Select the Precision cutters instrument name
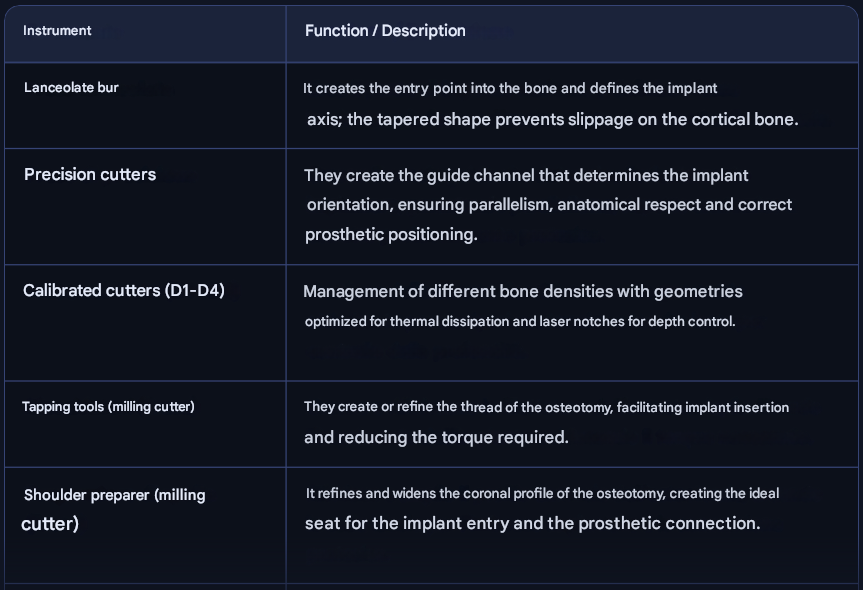Screen dimensions: 863x590 tap(90, 175)
